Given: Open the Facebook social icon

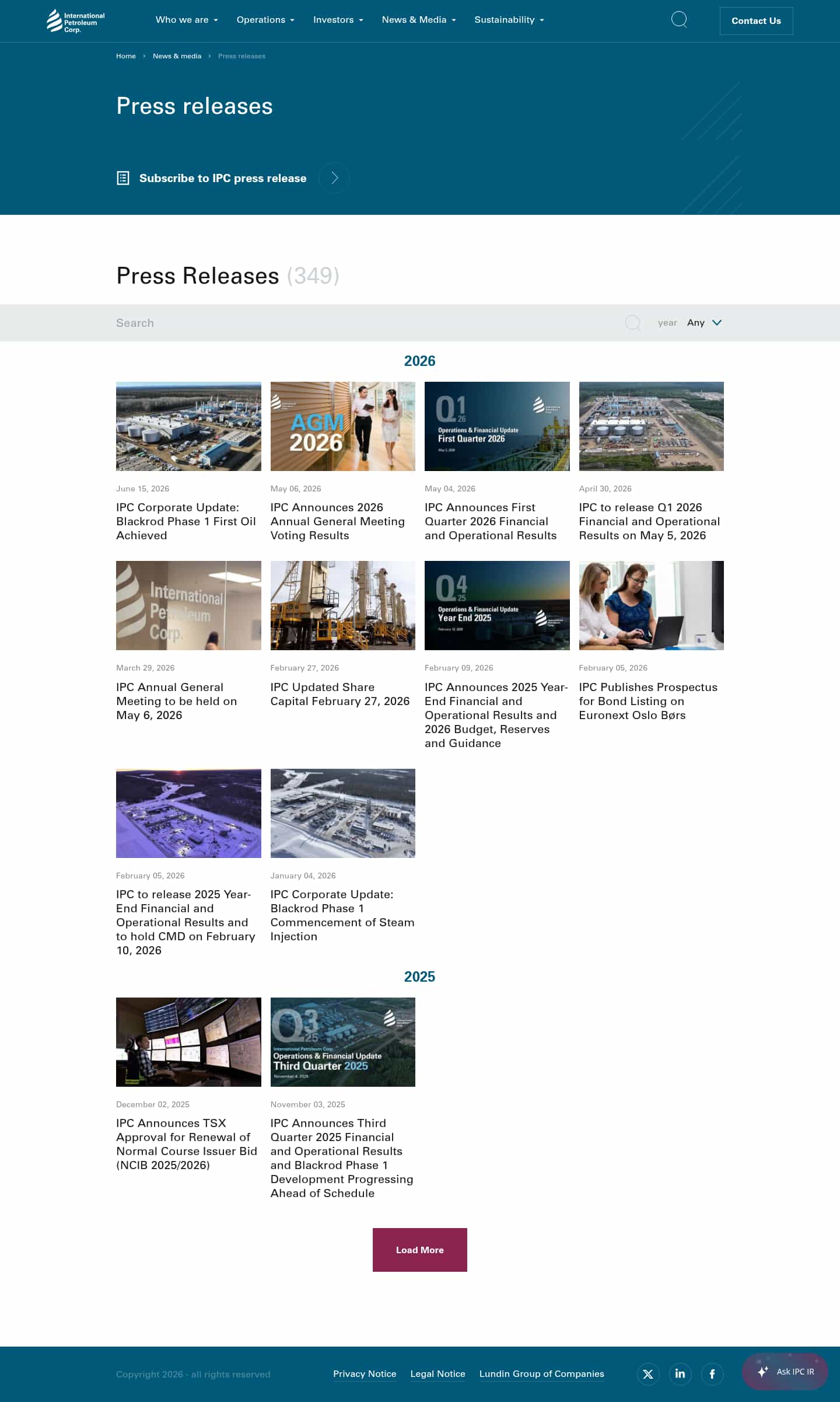Looking at the screenshot, I should point(712,1374).
